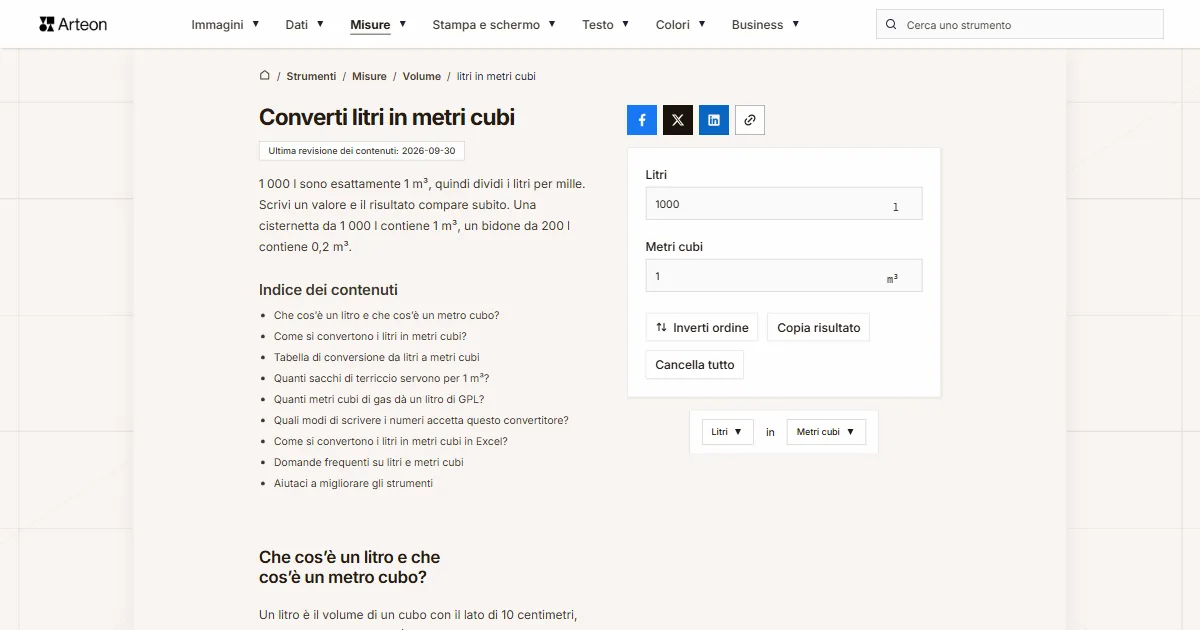
Task: Open the Stampa e schermo menu
Action: tap(494, 25)
